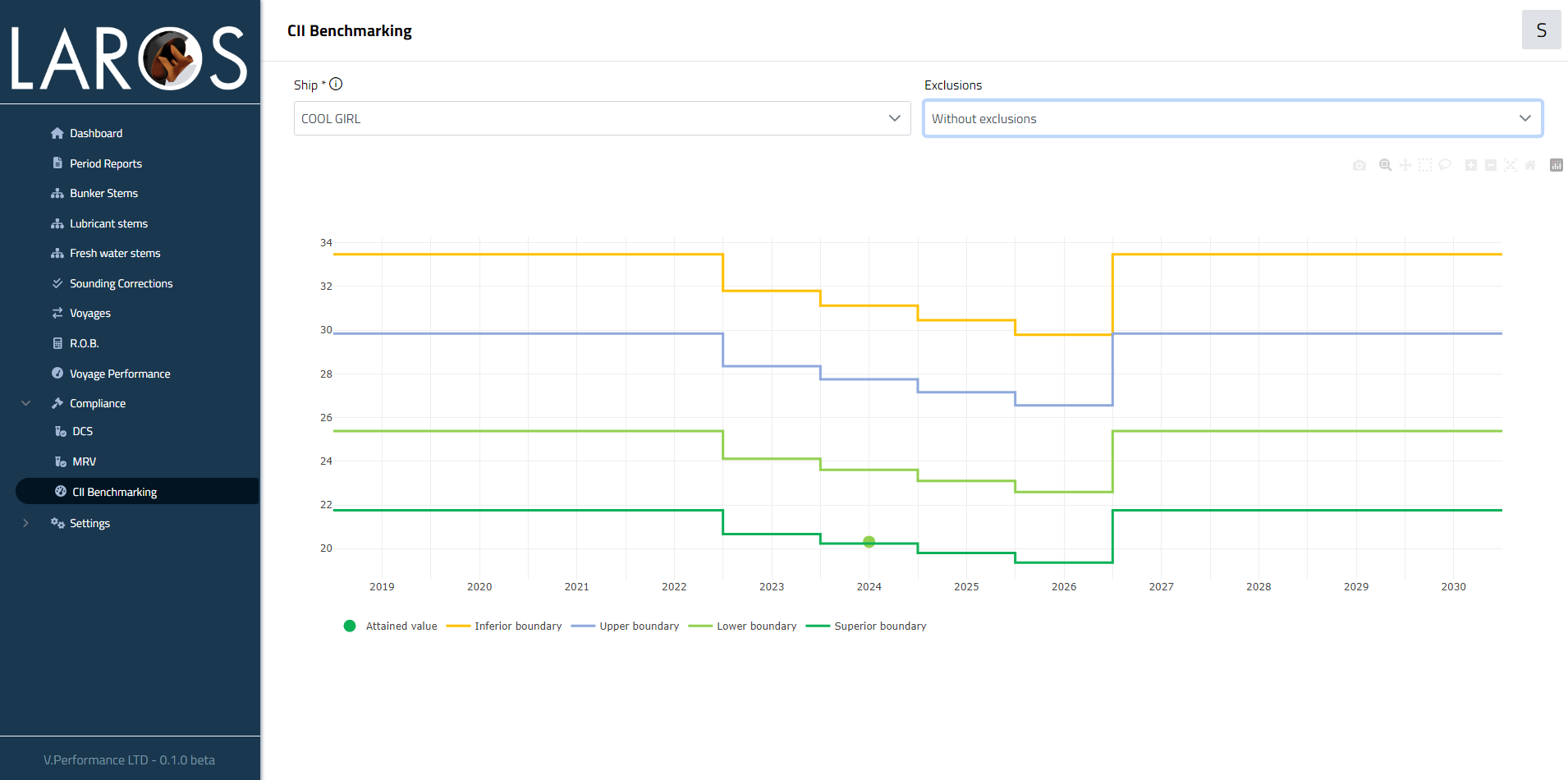This screenshot has height=780, width=1568.
Task: Click the Ship field info icon
Action: click(336, 84)
